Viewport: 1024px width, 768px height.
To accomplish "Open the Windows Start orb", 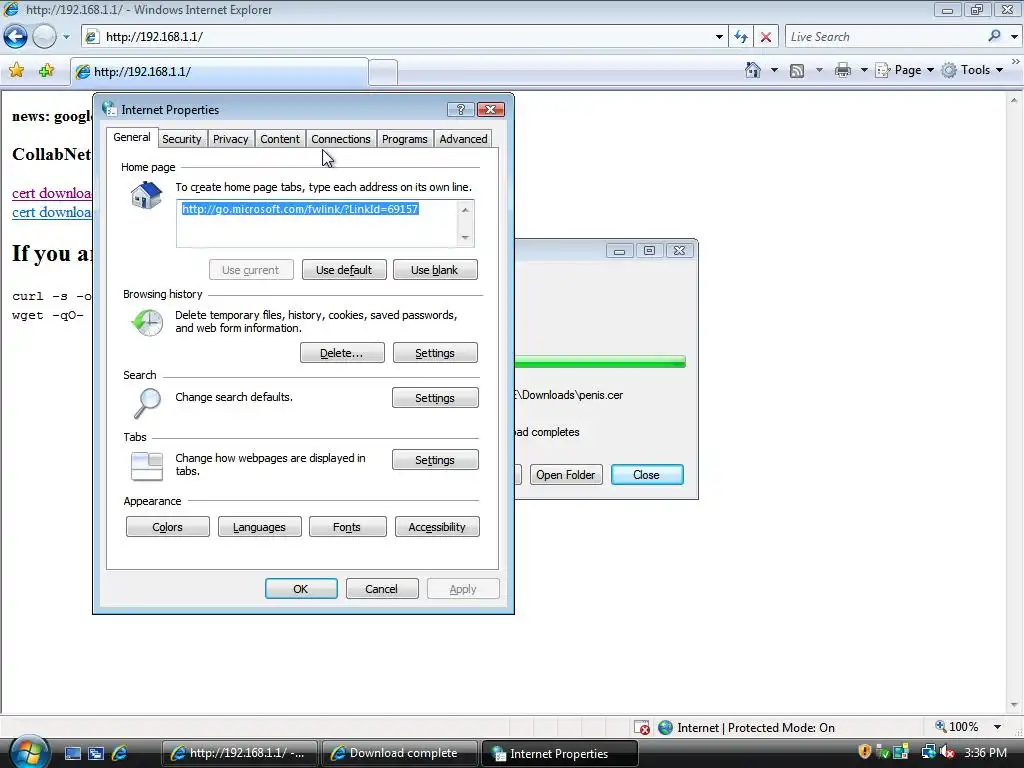I will pyautogui.click(x=29, y=752).
